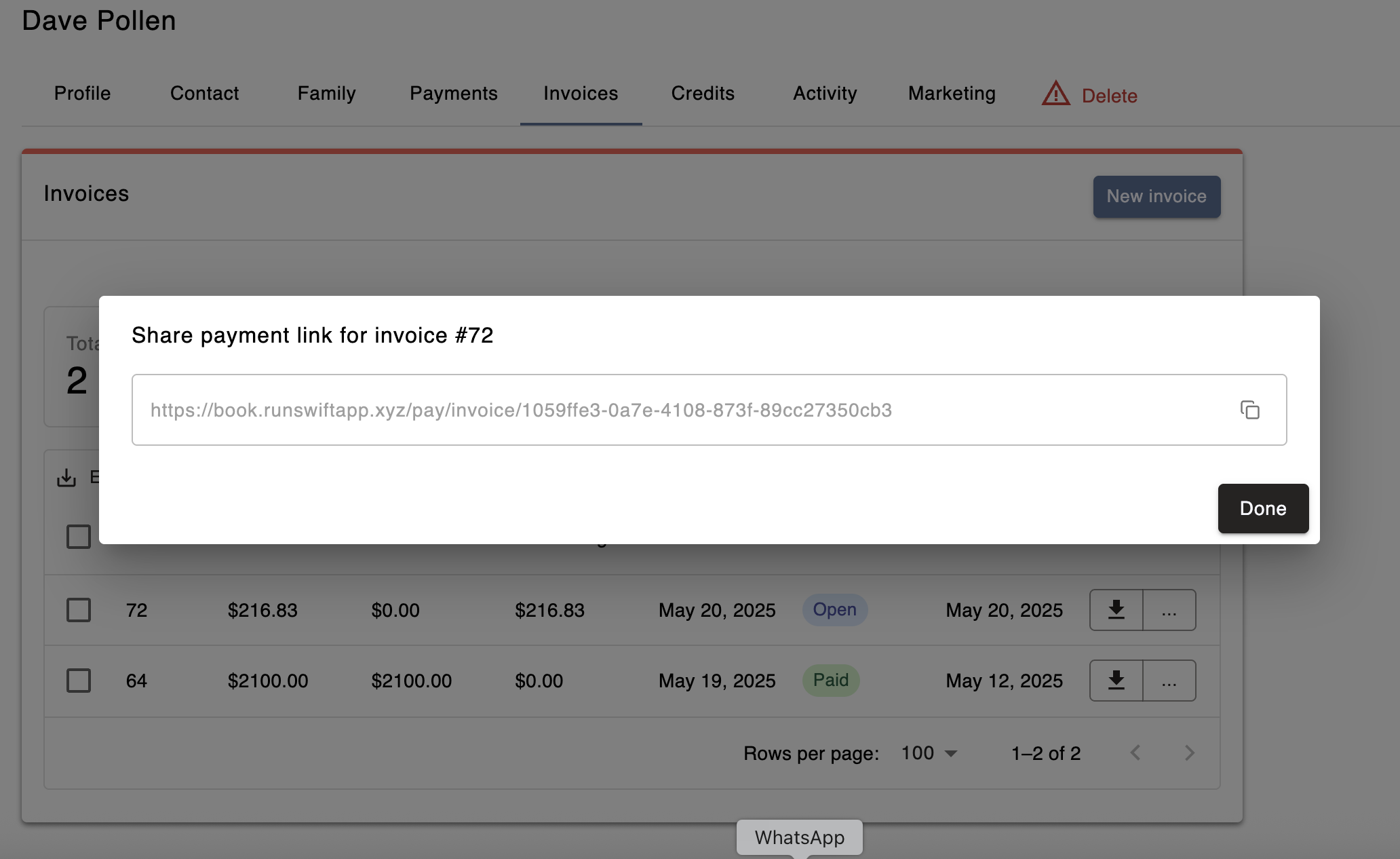Screen dimensions: 1400x859
Task: Click the Open status badge
Action: (834, 610)
